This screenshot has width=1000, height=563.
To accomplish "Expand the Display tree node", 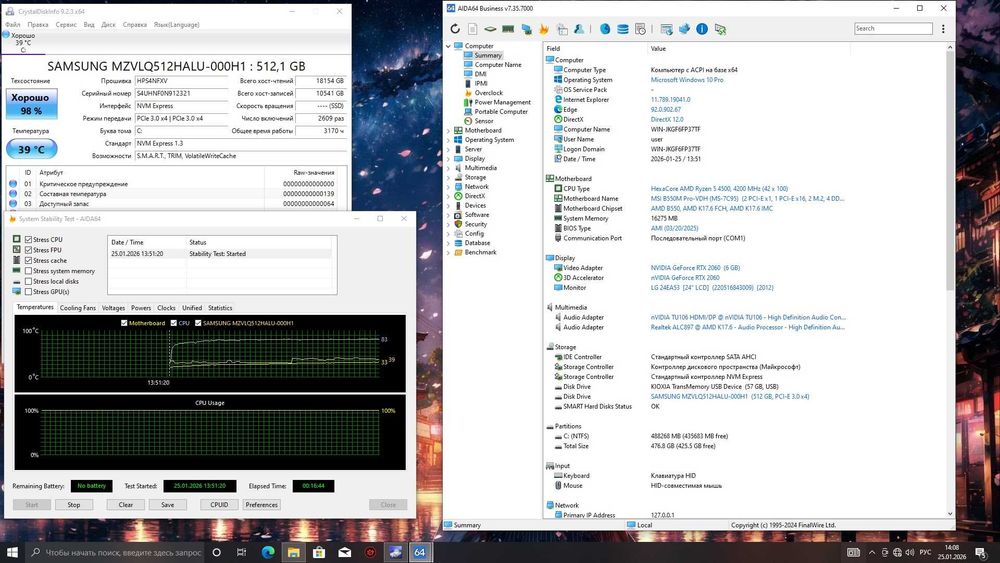I will tap(448, 158).
